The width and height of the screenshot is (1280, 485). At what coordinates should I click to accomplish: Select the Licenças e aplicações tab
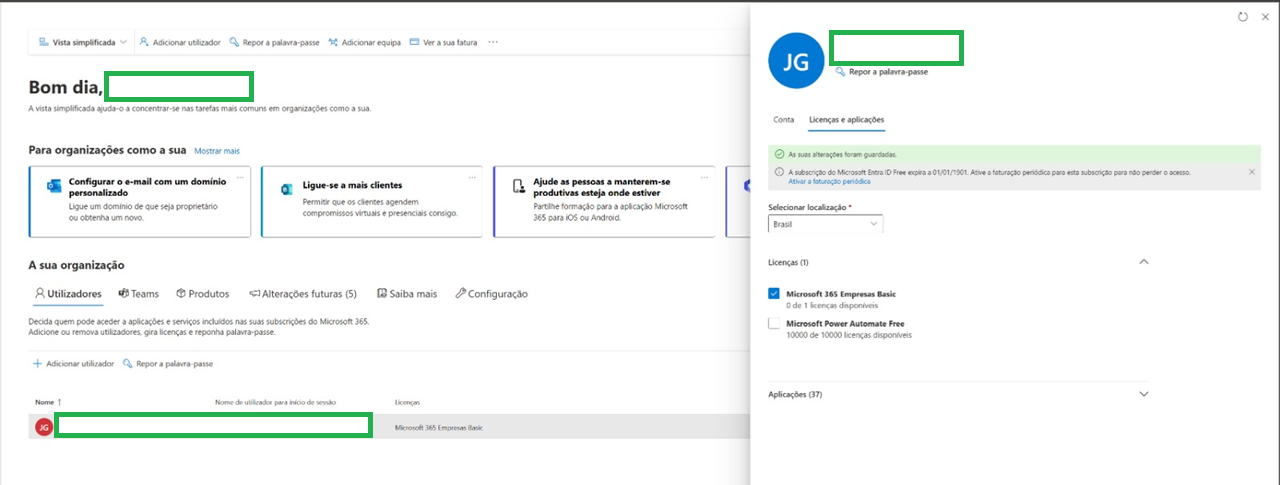846,120
